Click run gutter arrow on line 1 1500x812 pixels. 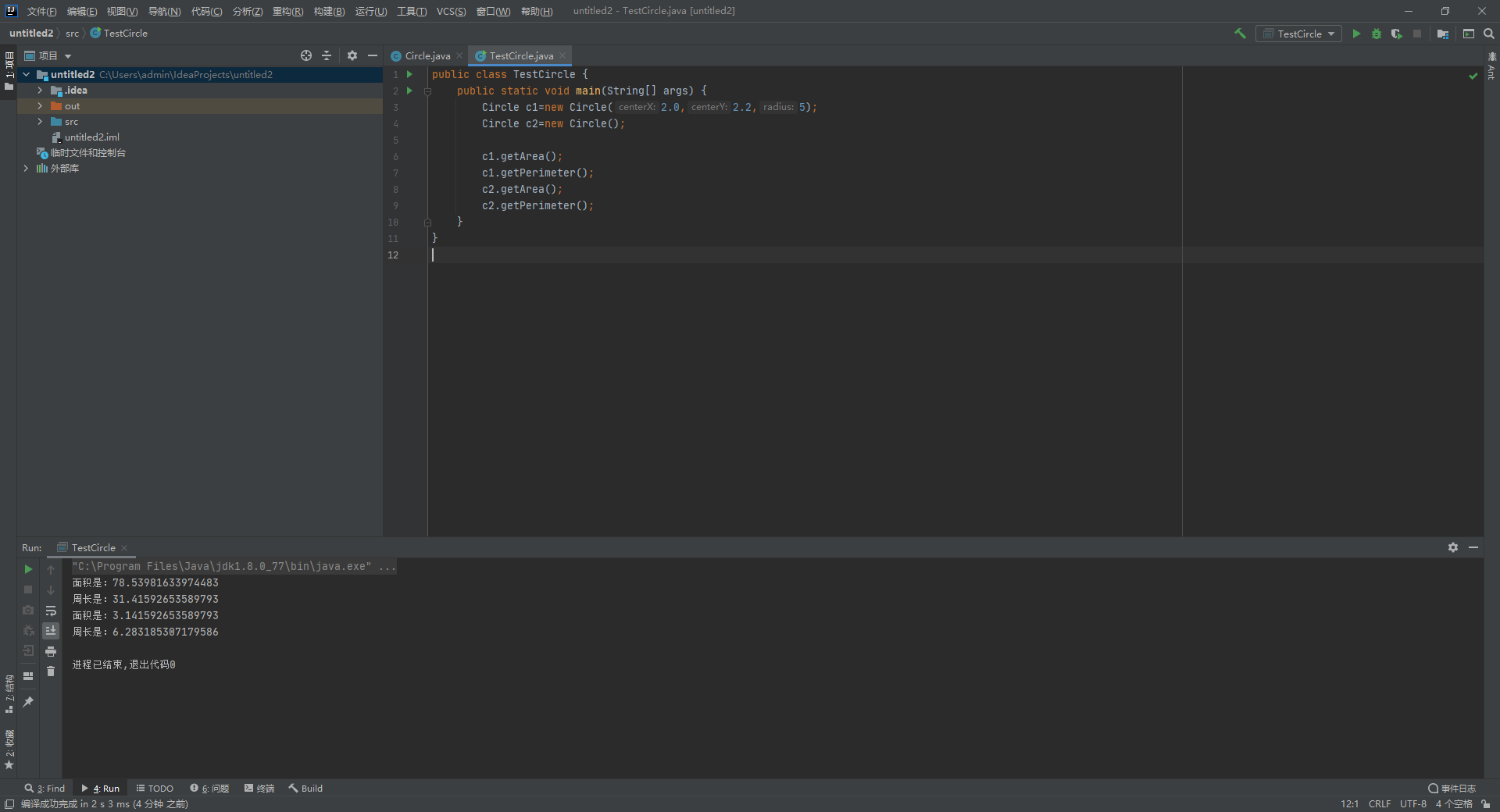coord(409,74)
